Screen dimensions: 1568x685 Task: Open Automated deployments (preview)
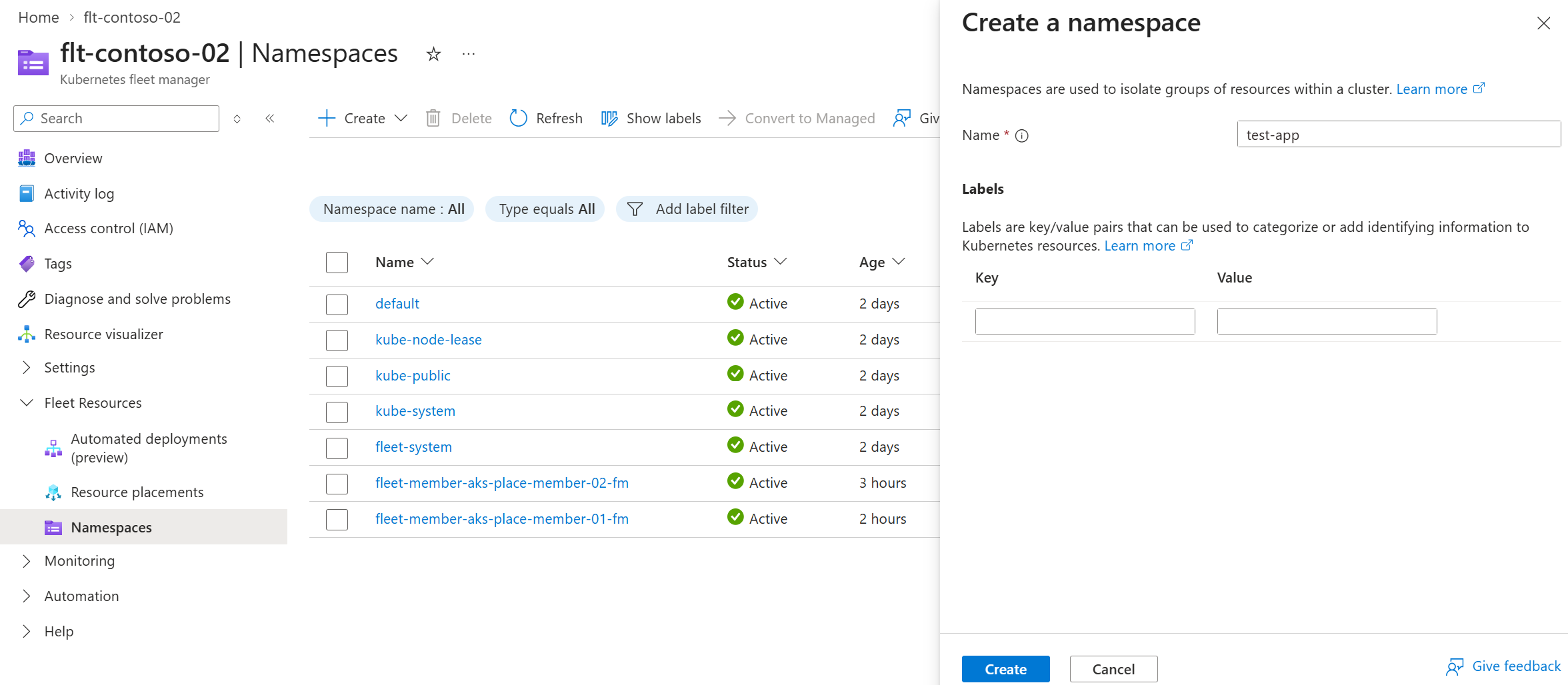point(149,448)
